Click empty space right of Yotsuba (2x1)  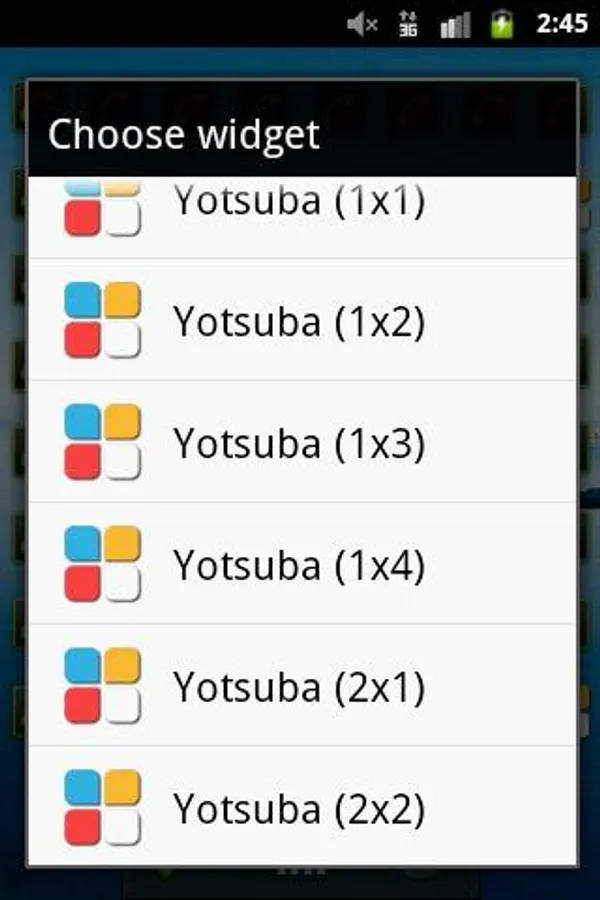click(500, 686)
